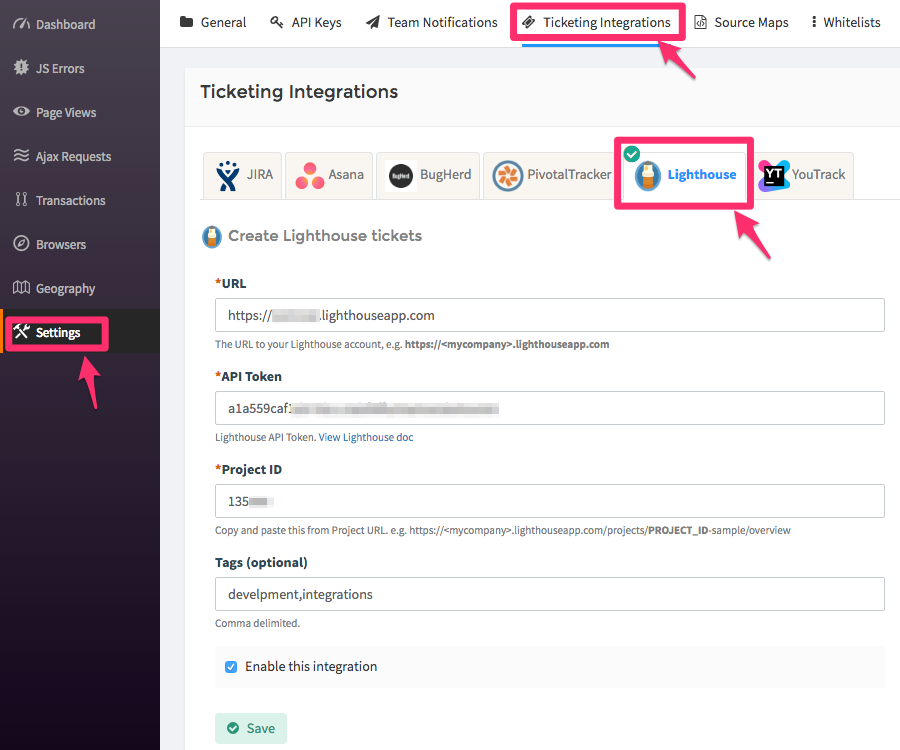Open the Whitelists tab

coord(845,22)
